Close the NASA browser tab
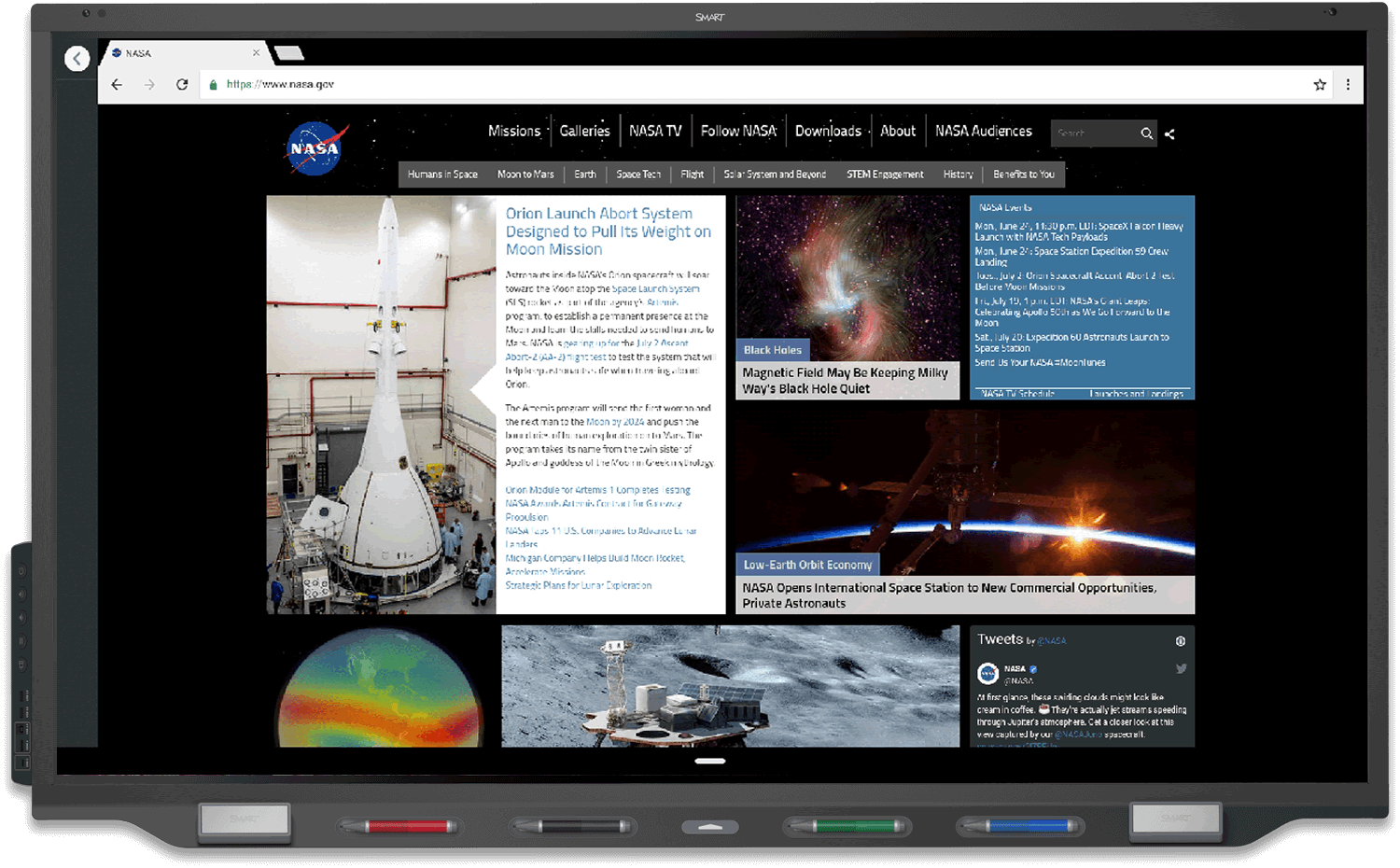 click(x=256, y=53)
